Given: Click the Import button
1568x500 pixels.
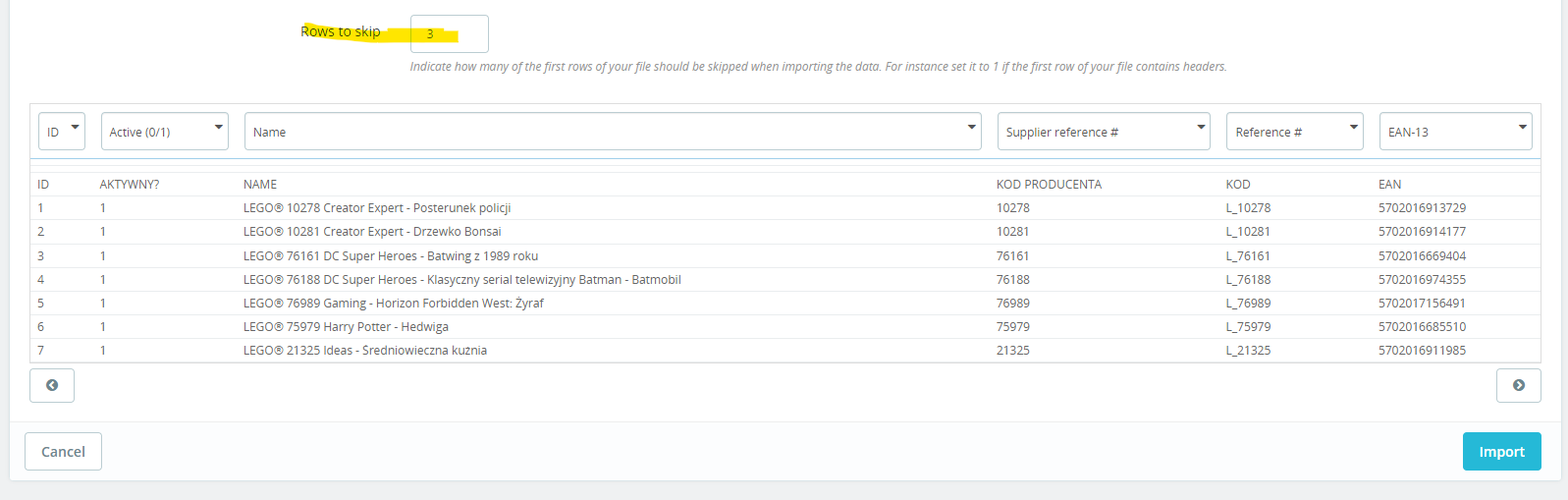Looking at the screenshot, I should (1501, 452).
